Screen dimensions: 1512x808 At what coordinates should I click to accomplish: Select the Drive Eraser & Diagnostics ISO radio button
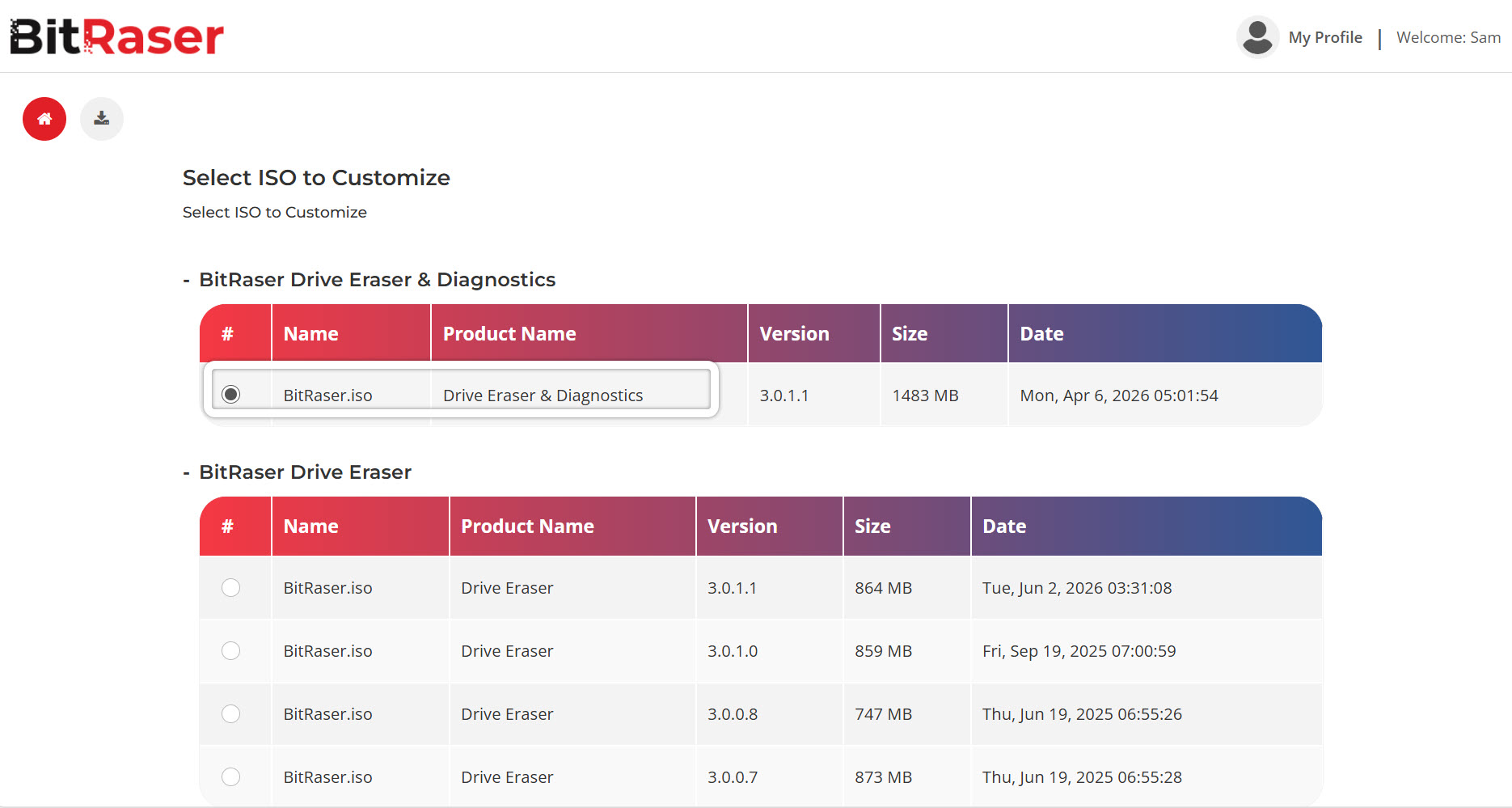click(x=231, y=394)
